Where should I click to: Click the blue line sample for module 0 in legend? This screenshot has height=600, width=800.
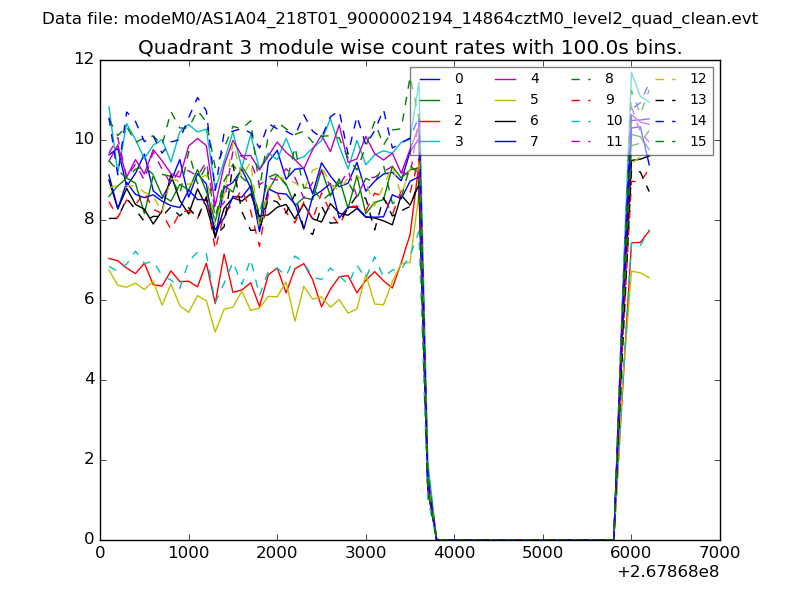click(431, 79)
